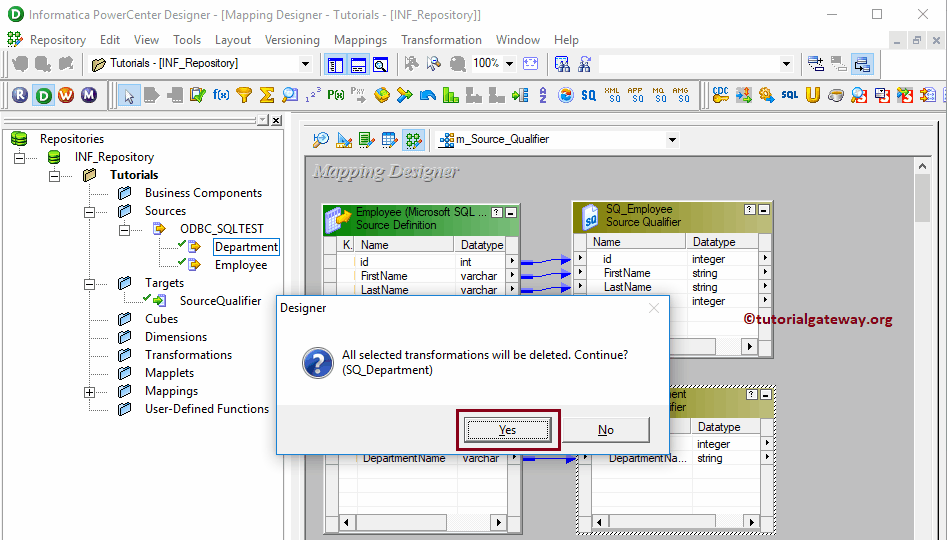Image resolution: width=947 pixels, height=540 pixels.
Task: Select the Lookup transformation magnifier icon
Action: pyautogui.click(x=290, y=95)
